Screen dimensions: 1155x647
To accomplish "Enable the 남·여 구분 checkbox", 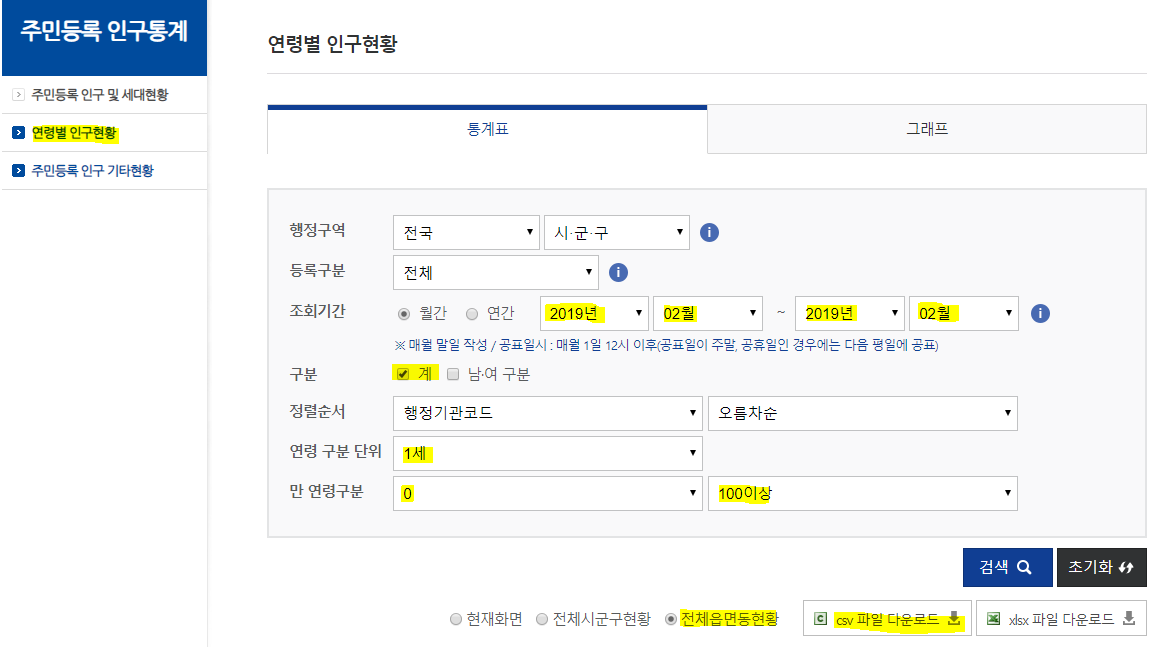I will click(x=453, y=374).
